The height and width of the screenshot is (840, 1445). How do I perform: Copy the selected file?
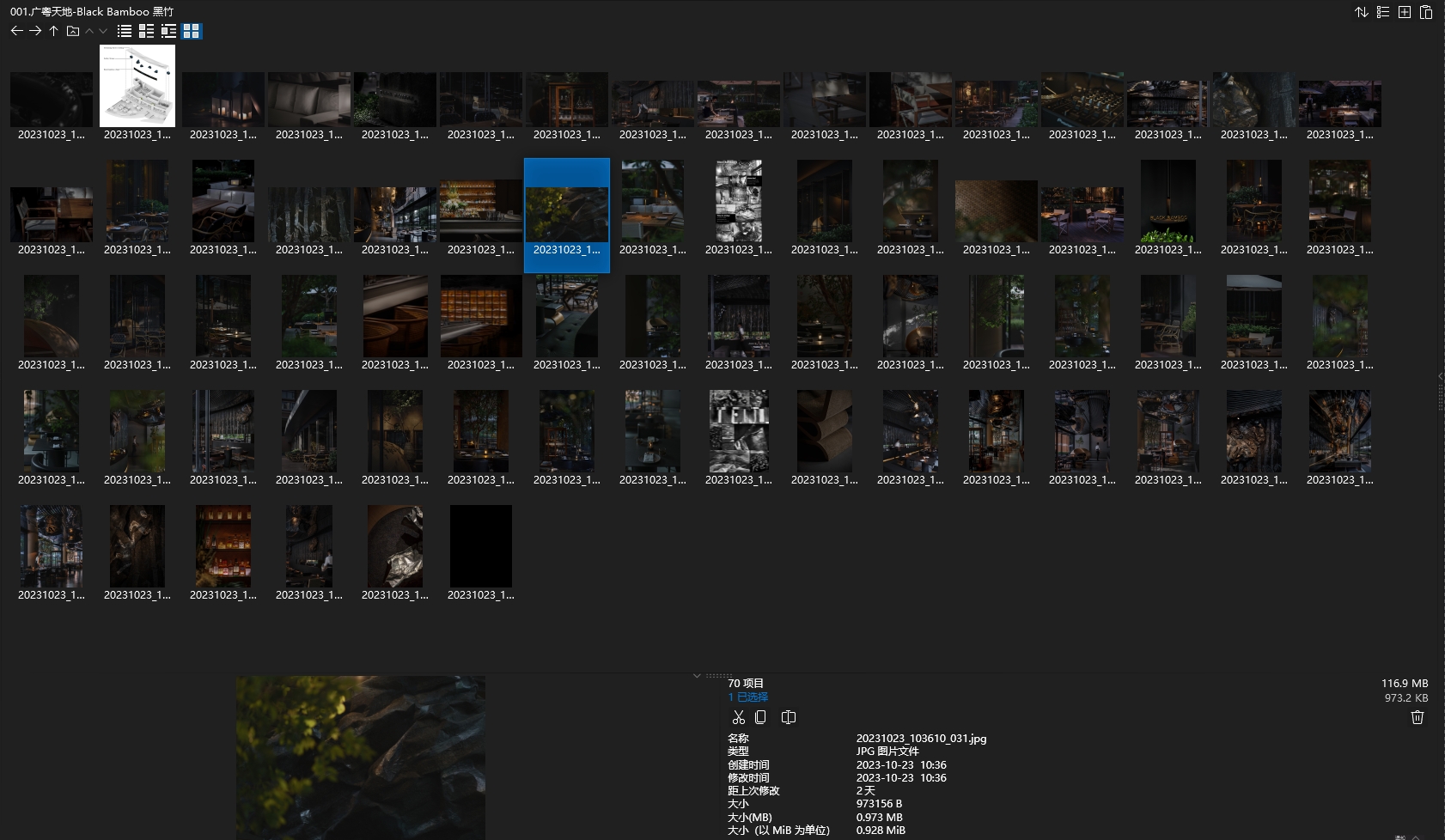pos(760,717)
